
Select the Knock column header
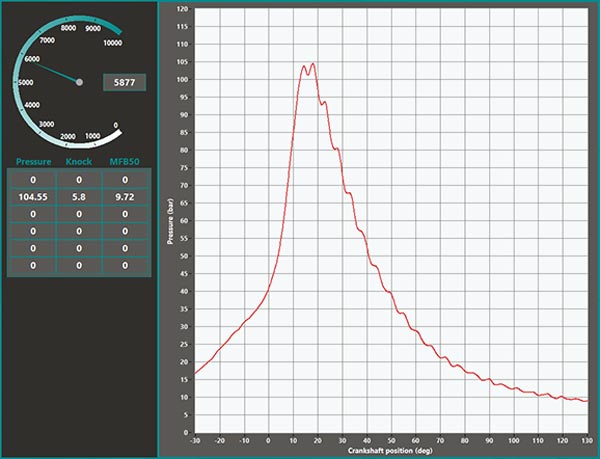[x=79, y=161]
